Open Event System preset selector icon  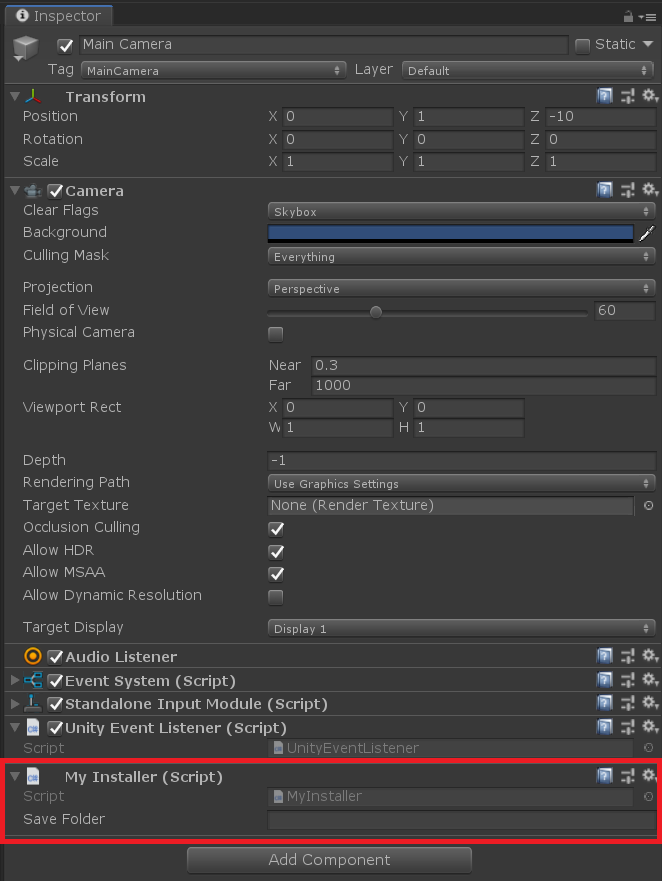(x=627, y=680)
